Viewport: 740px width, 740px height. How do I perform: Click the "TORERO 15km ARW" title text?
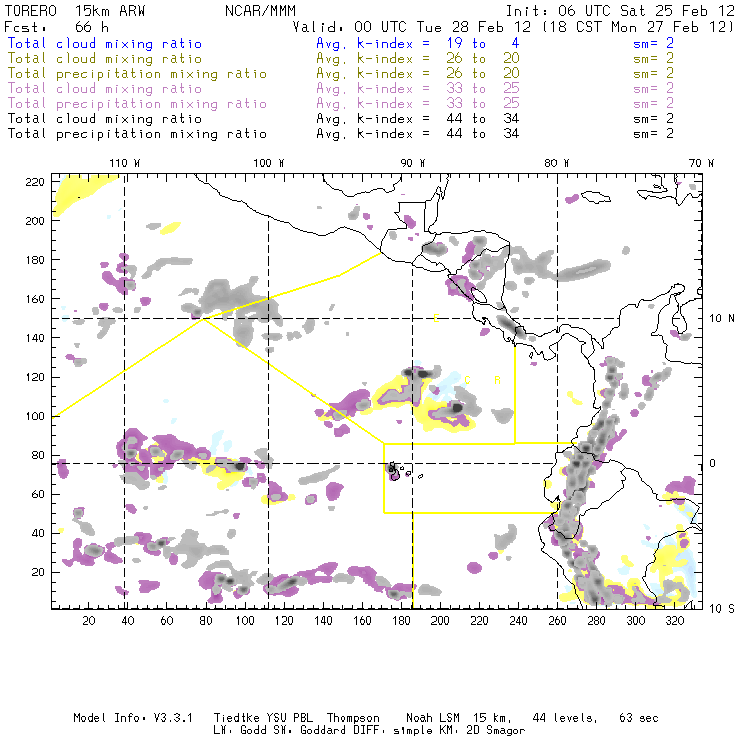[75, 11]
